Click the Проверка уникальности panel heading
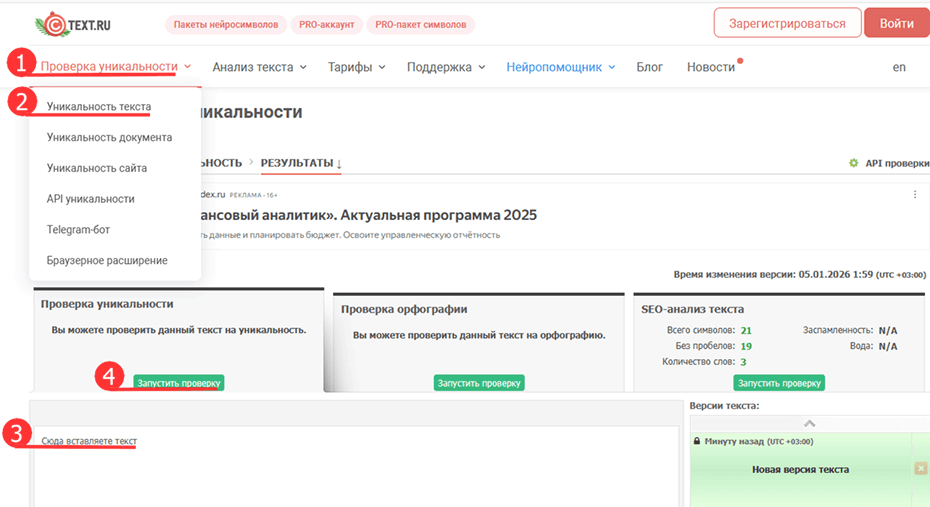Screen dimensions: 930x507 (107, 304)
